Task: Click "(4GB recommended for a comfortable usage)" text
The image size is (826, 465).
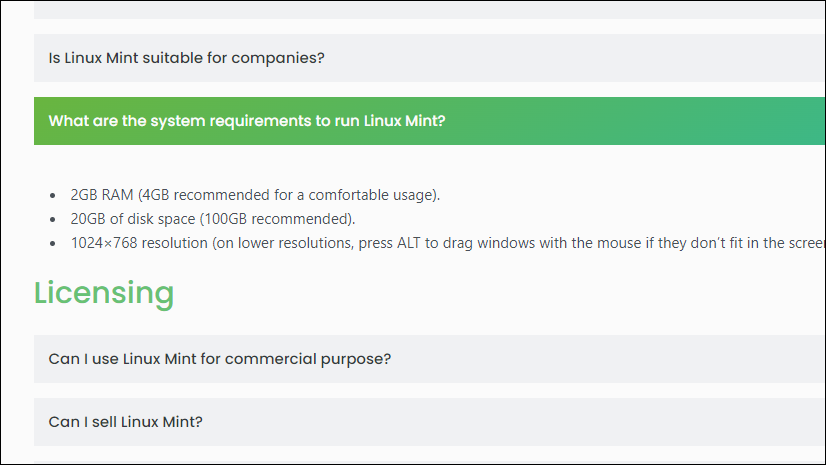Action: pos(289,195)
